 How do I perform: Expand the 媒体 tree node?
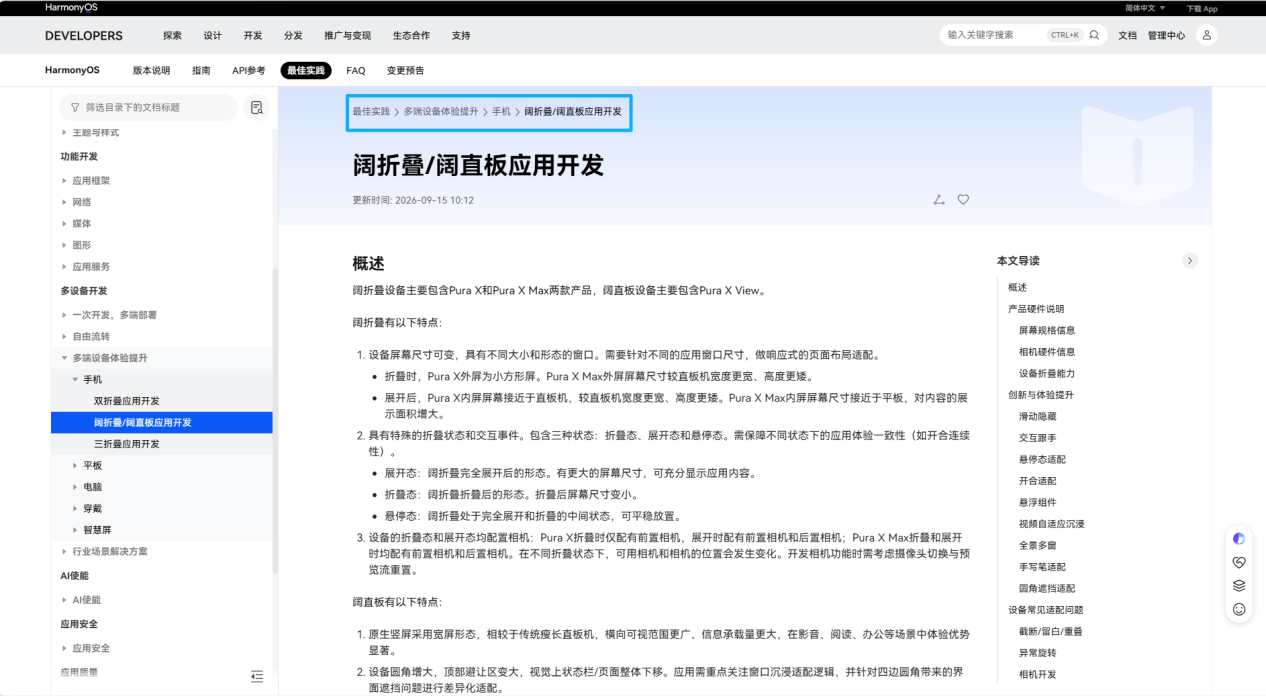[65, 224]
